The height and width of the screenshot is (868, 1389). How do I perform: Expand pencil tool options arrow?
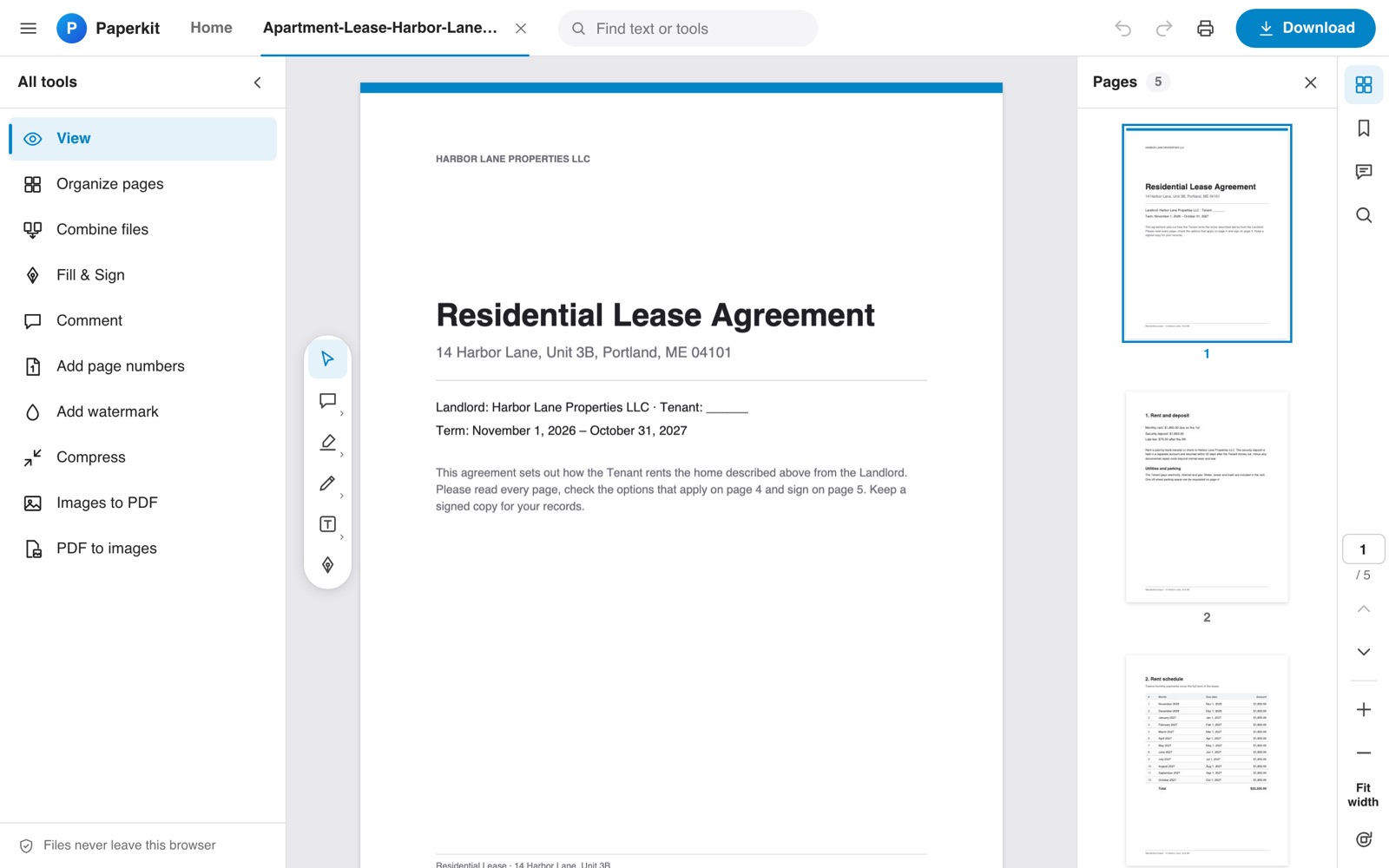(x=342, y=496)
